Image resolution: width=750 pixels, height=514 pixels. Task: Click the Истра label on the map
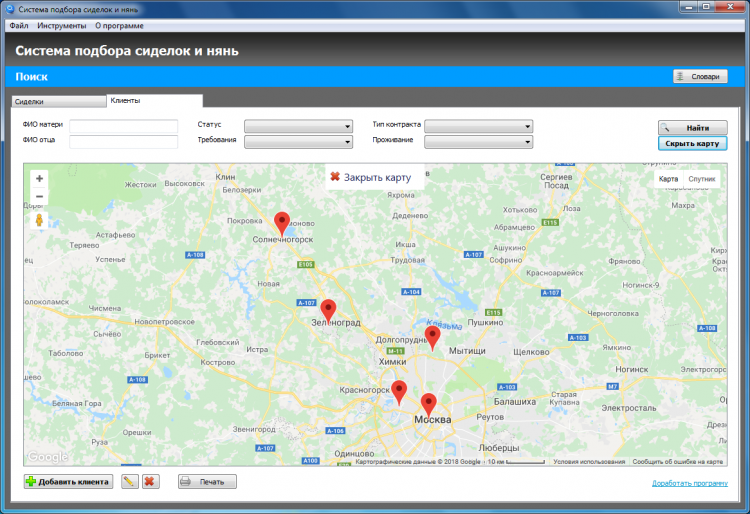click(257, 350)
